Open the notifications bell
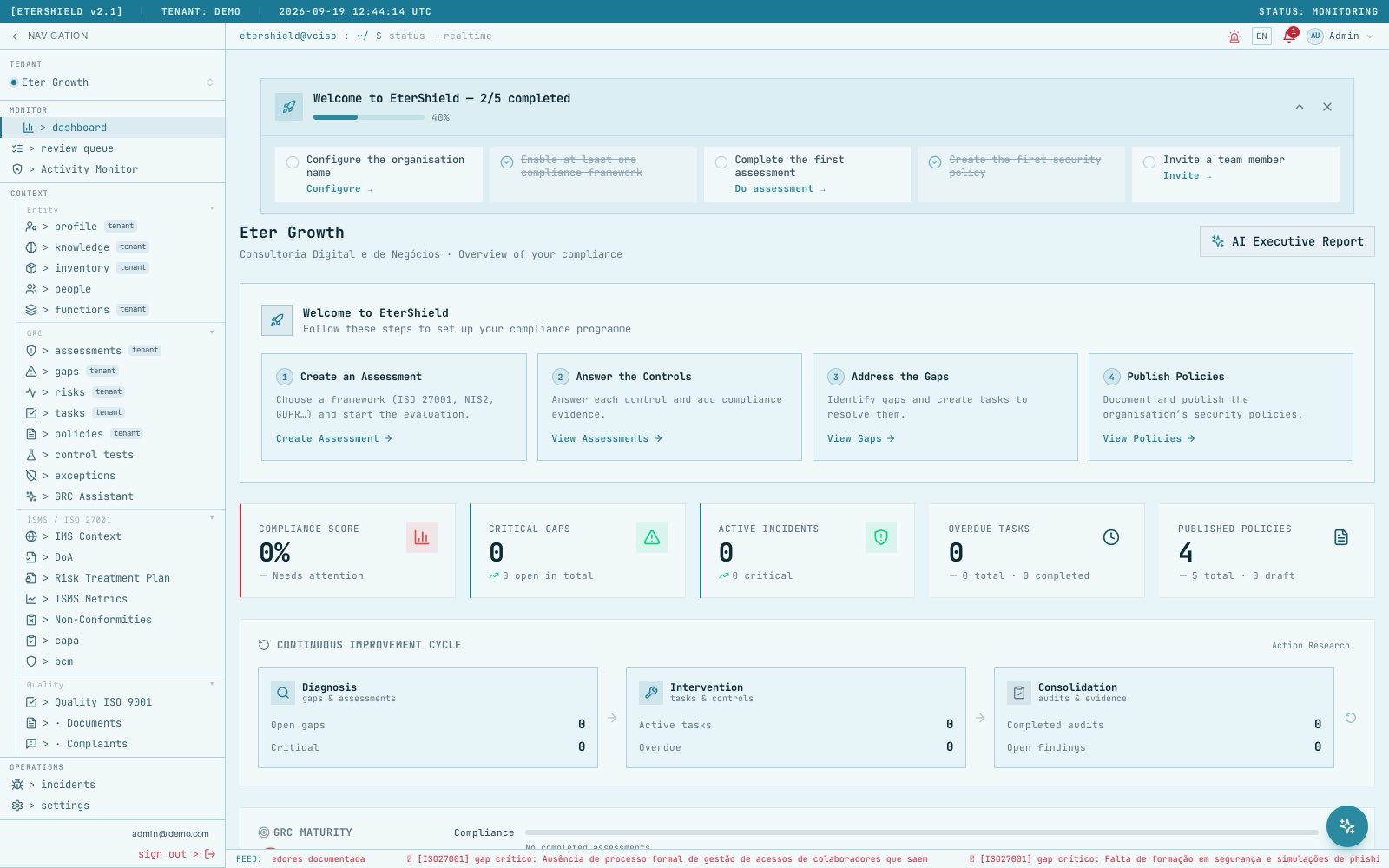1389x868 pixels. [x=1289, y=36]
